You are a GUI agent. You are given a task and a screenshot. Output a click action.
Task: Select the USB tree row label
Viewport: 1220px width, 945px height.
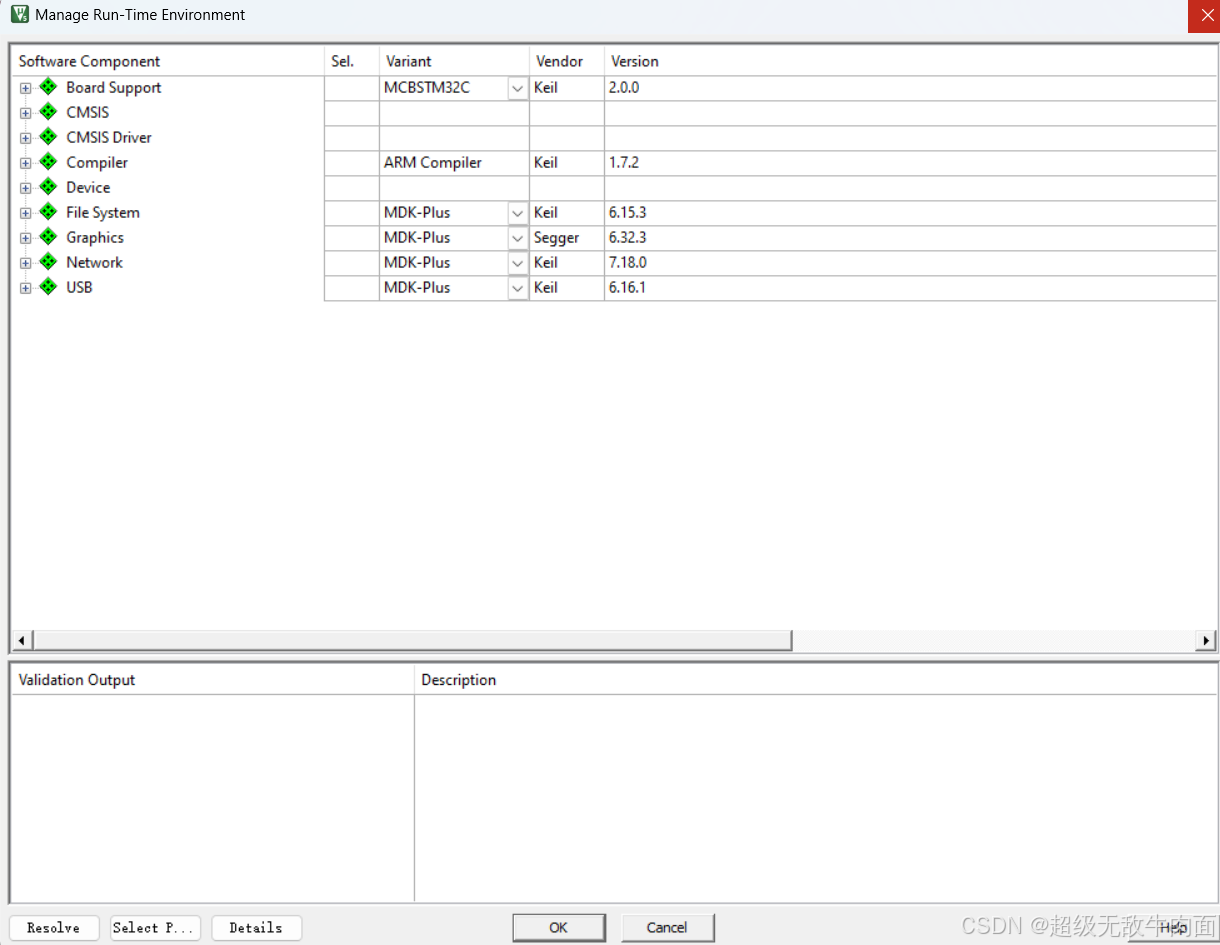pyautogui.click(x=79, y=288)
